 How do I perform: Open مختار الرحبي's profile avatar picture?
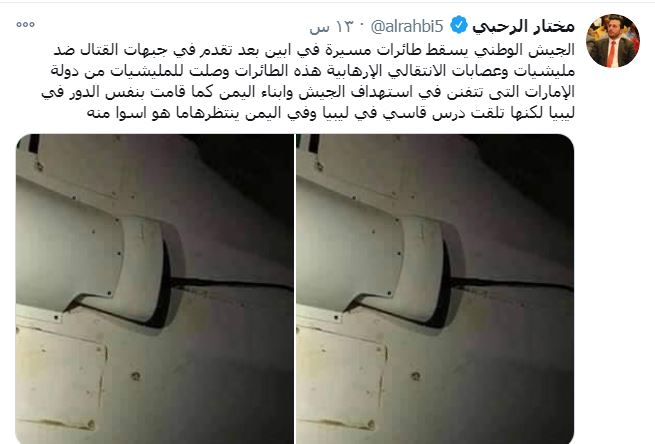612,41
